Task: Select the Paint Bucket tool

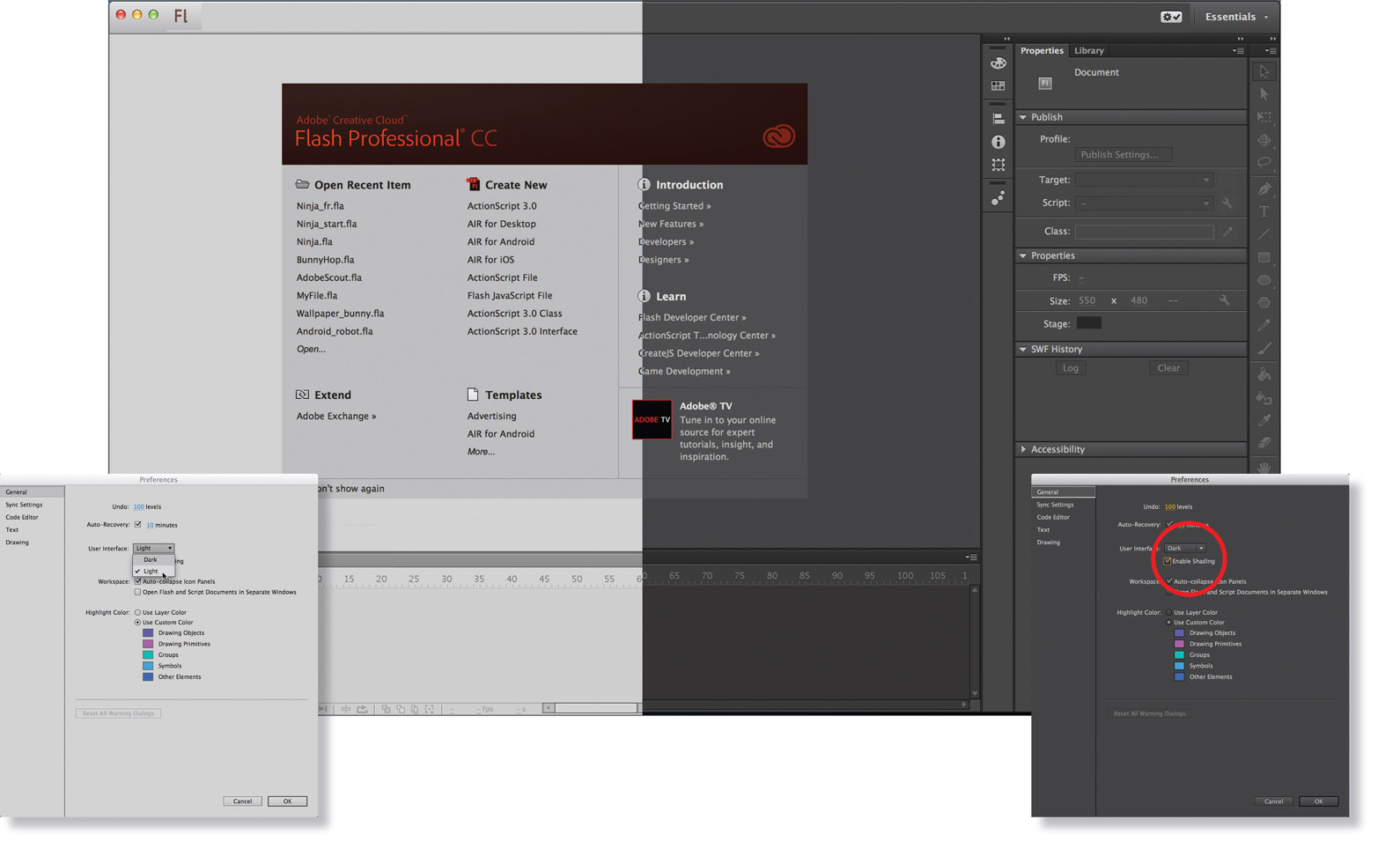Action: click(1264, 375)
